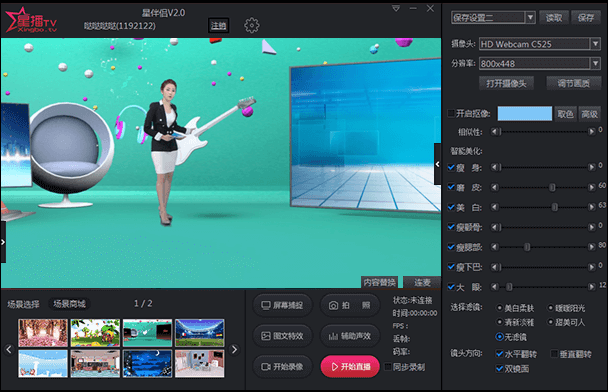608x392 pixels.
Task: Open the 摄像头 HD Webcam C525 dropdown
Action: (596, 44)
